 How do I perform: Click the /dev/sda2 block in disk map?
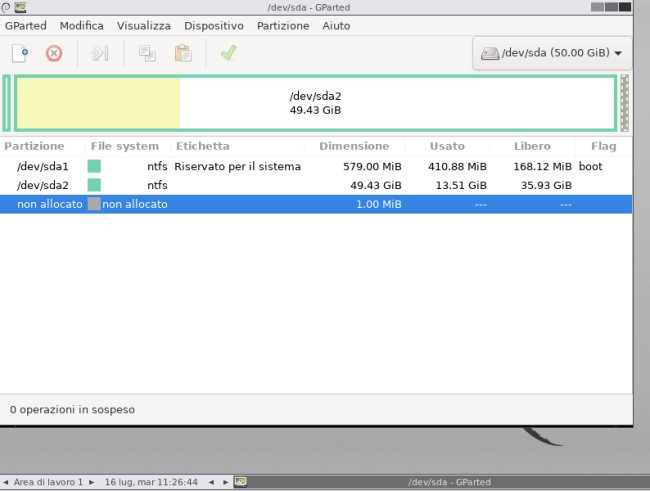tap(316, 103)
